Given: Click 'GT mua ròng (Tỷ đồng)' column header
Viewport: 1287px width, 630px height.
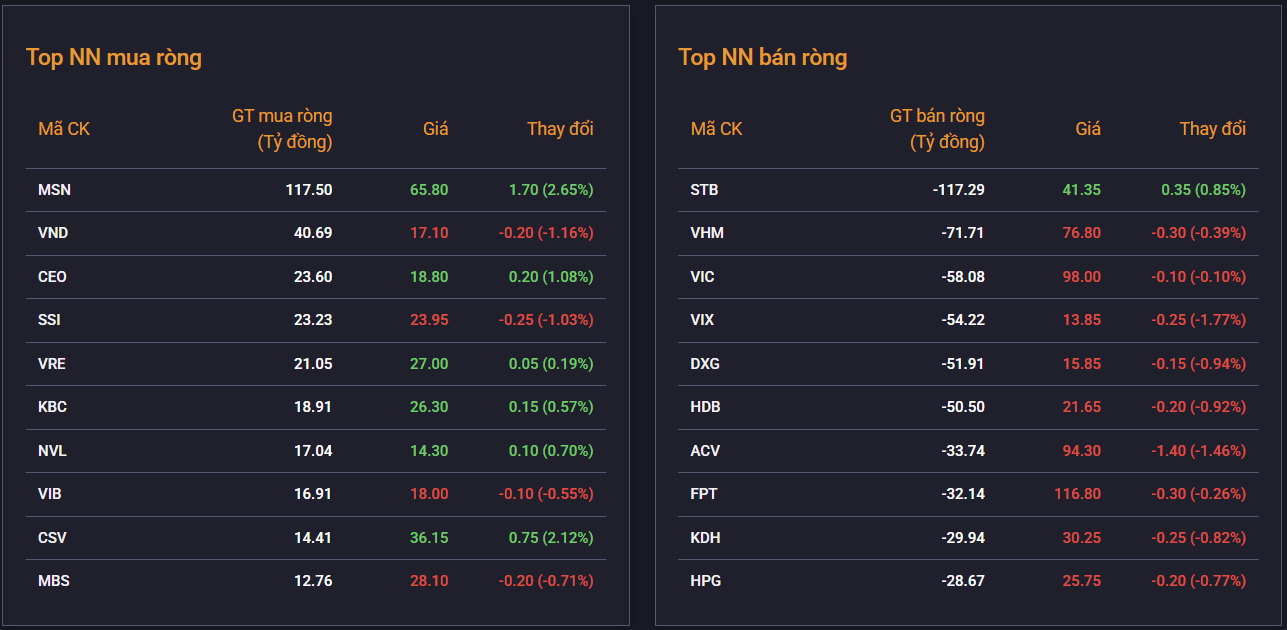Looking at the screenshot, I should (x=282, y=129).
